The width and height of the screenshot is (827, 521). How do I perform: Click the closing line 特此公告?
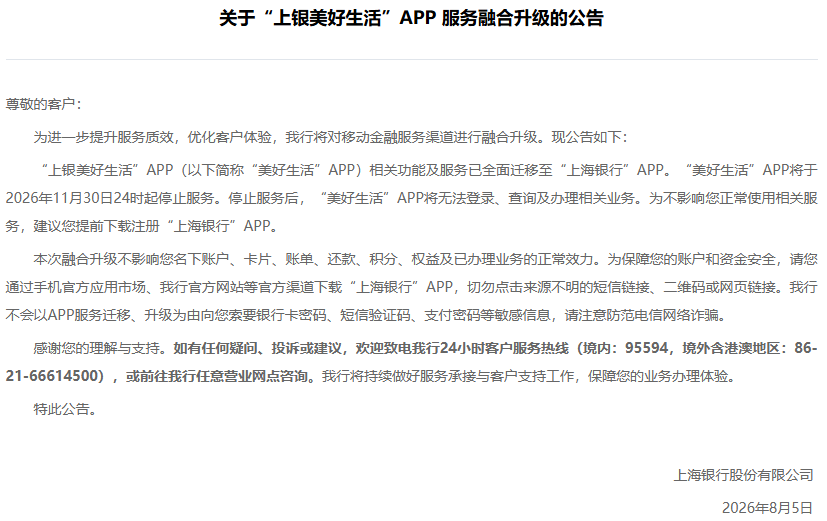point(65,409)
